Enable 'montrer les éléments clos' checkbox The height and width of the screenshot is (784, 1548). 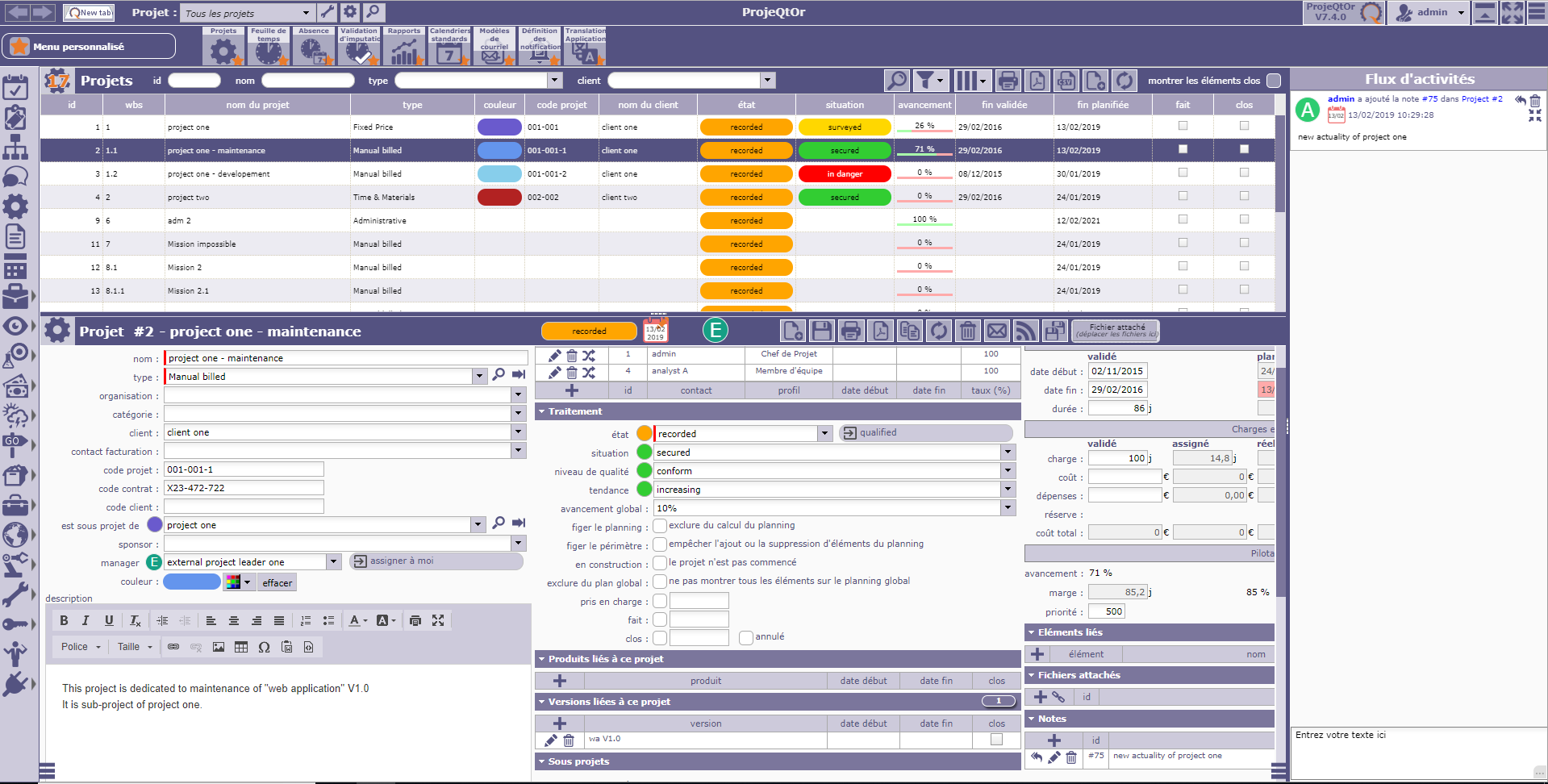pyautogui.click(x=1274, y=81)
